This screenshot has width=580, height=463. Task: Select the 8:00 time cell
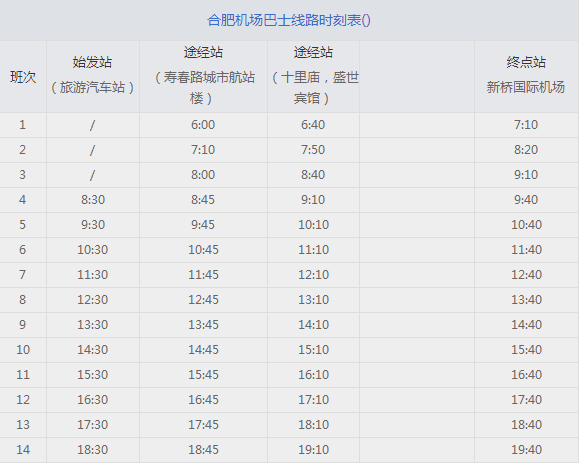pyautogui.click(x=203, y=175)
